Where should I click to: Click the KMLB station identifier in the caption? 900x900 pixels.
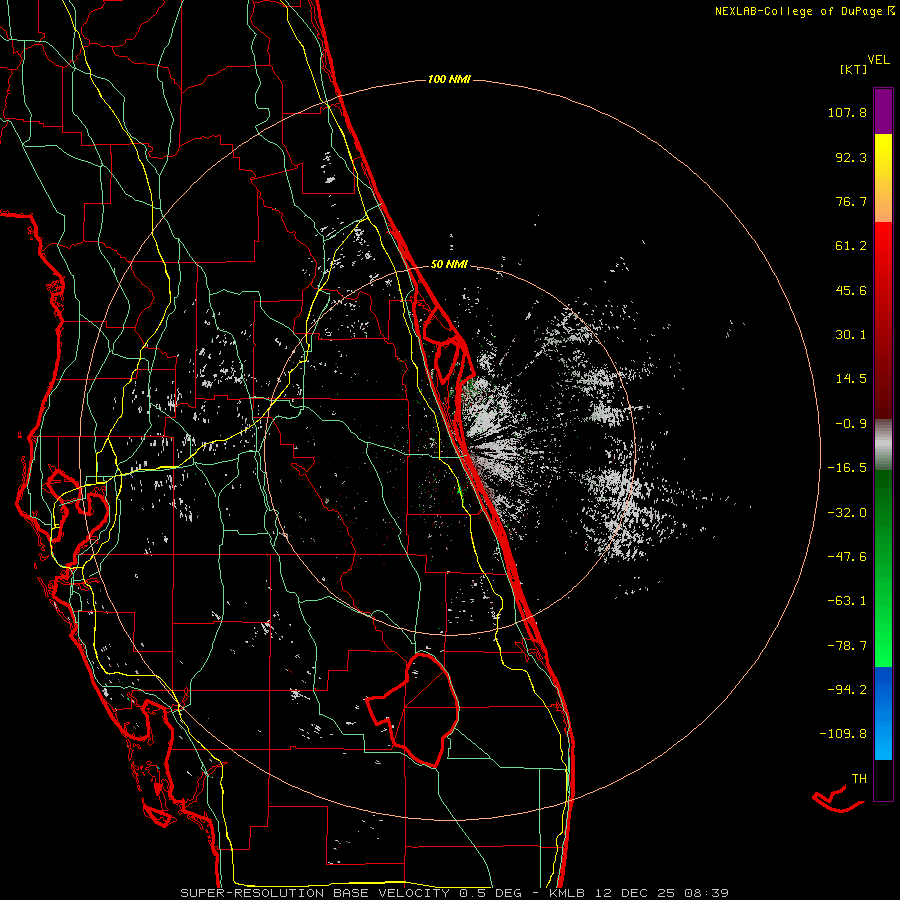pos(569,893)
